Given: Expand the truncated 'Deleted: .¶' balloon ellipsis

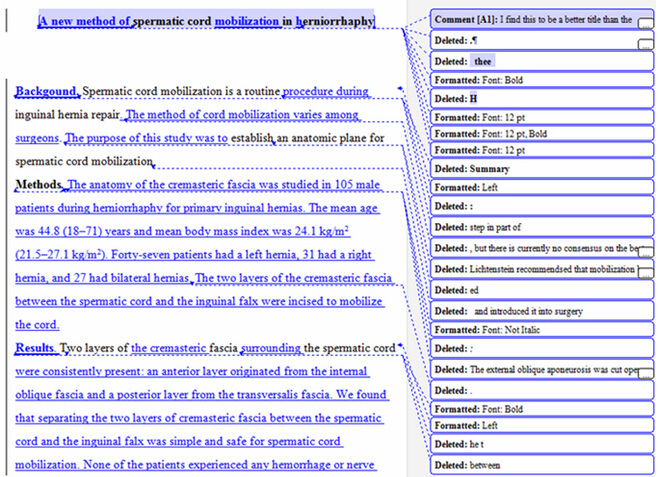Looking at the screenshot, I should 646,43.
